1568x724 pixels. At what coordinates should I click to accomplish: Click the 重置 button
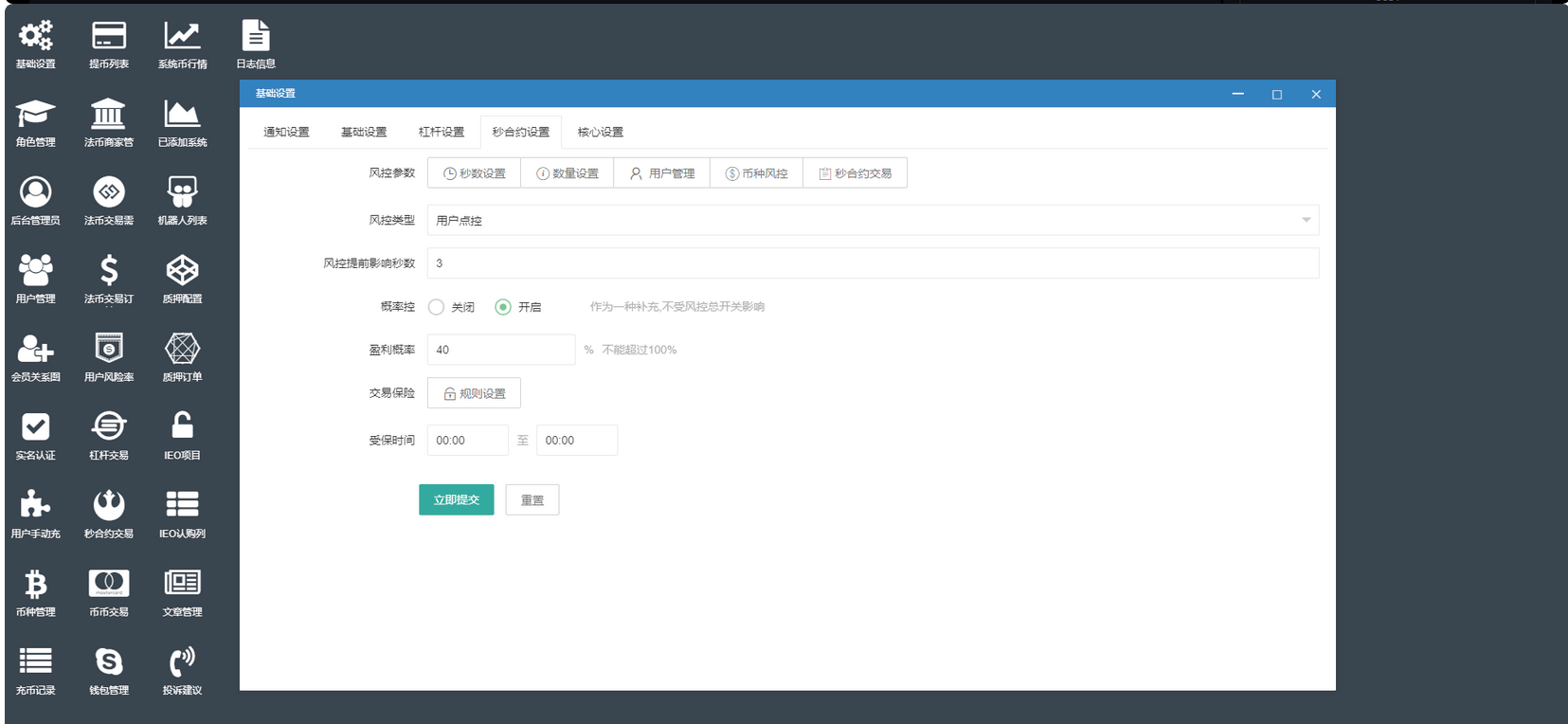tap(532, 500)
